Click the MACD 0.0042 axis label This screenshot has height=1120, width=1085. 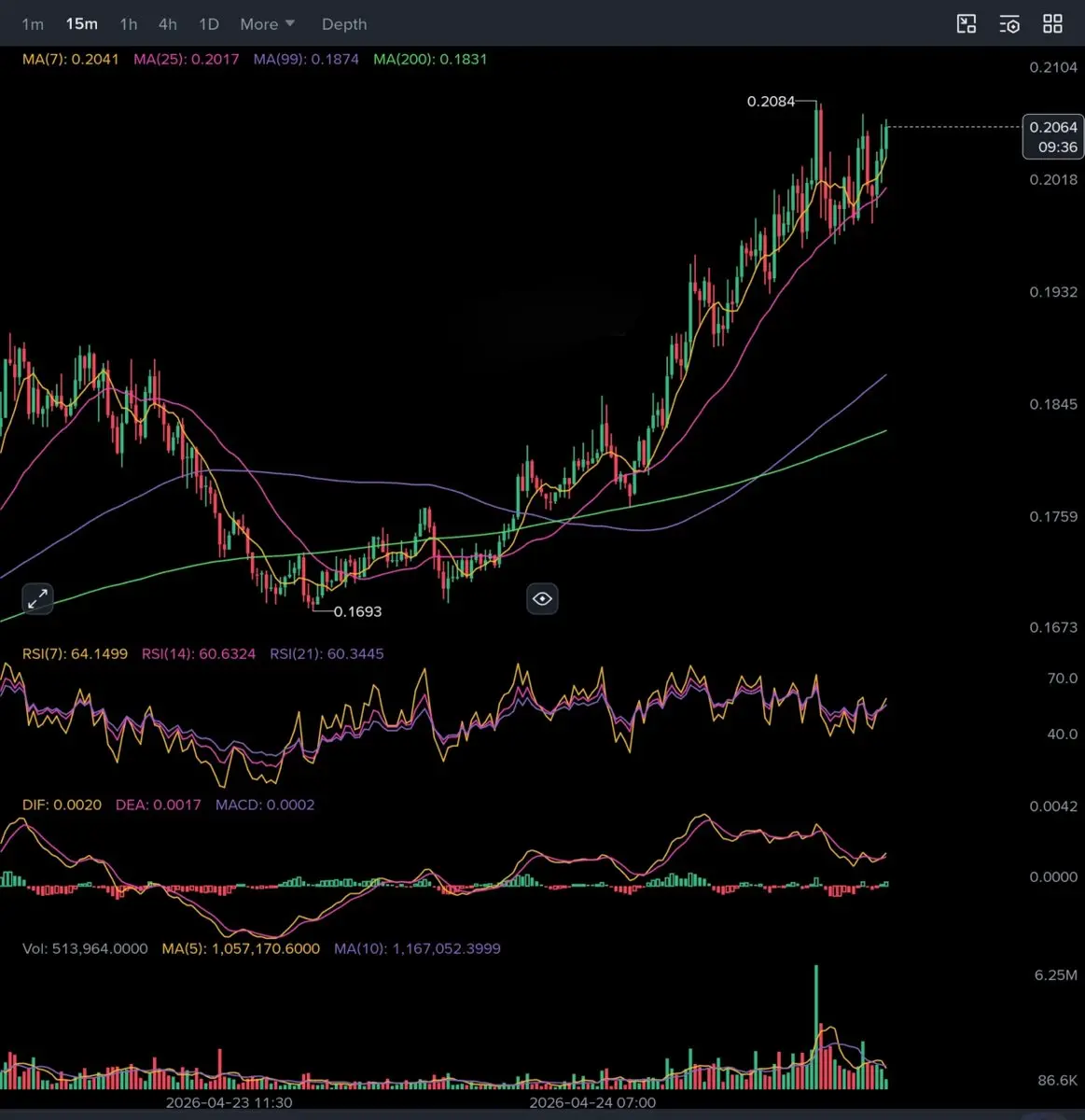pyautogui.click(x=1053, y=806)
